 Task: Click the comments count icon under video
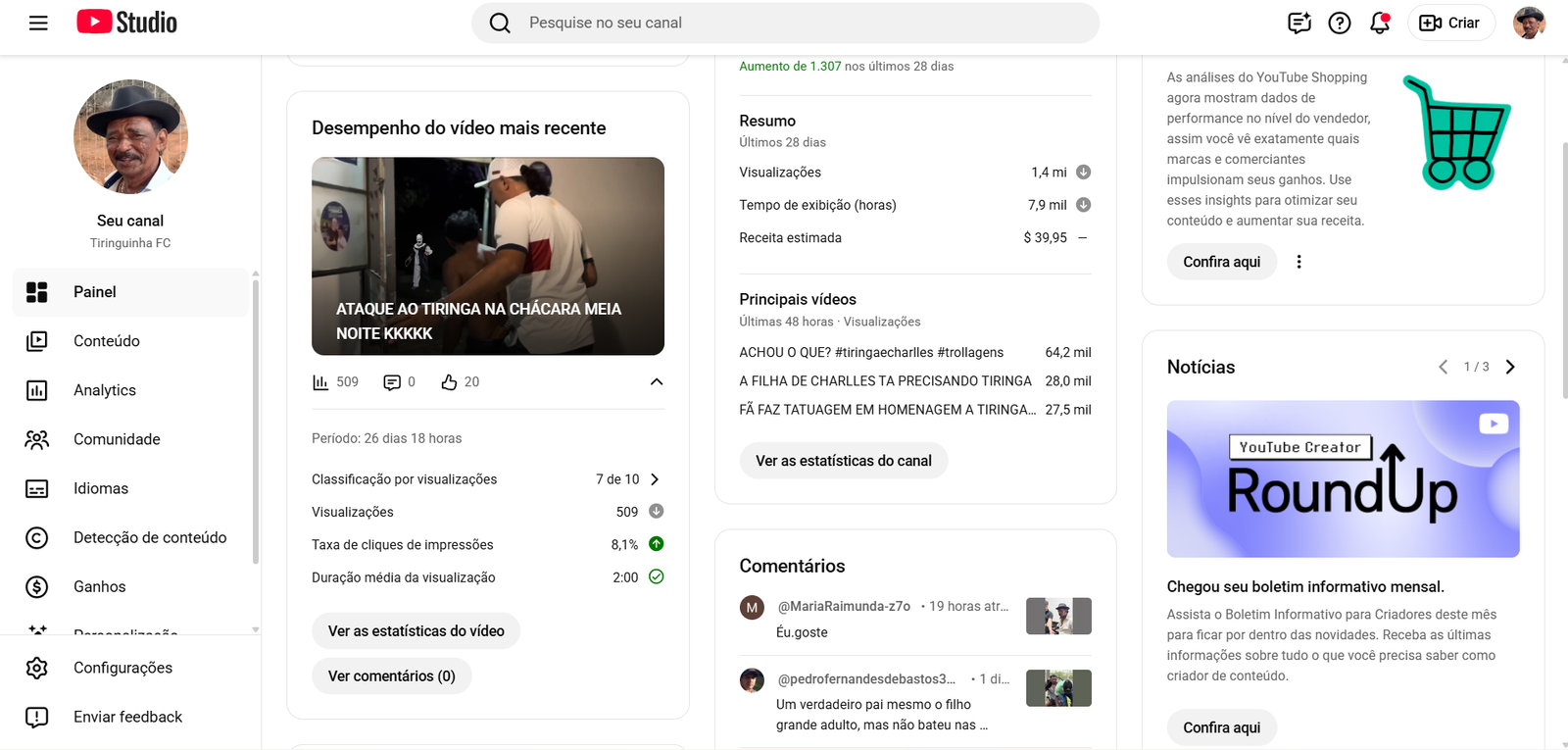tap(392, 382)
